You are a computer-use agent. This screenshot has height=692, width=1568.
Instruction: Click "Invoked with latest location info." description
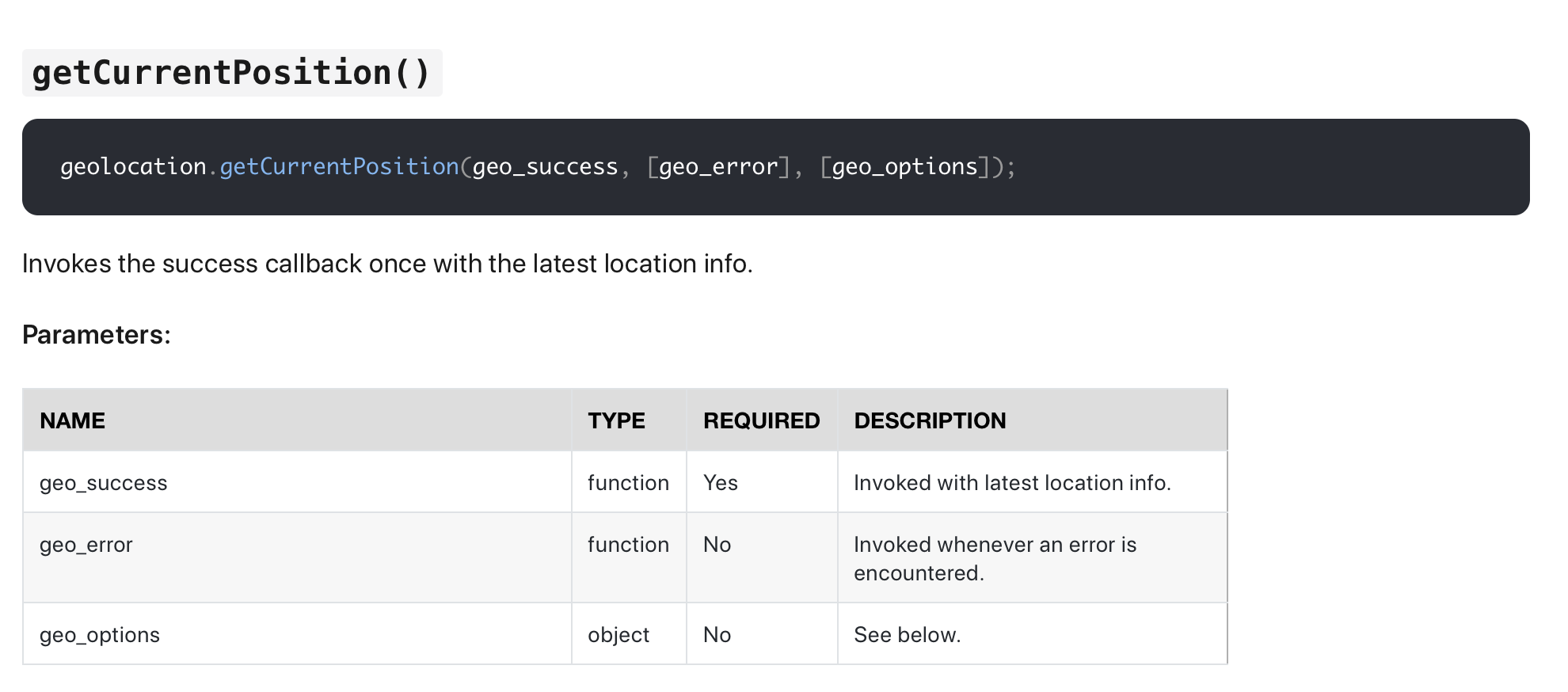[1012, 483]
